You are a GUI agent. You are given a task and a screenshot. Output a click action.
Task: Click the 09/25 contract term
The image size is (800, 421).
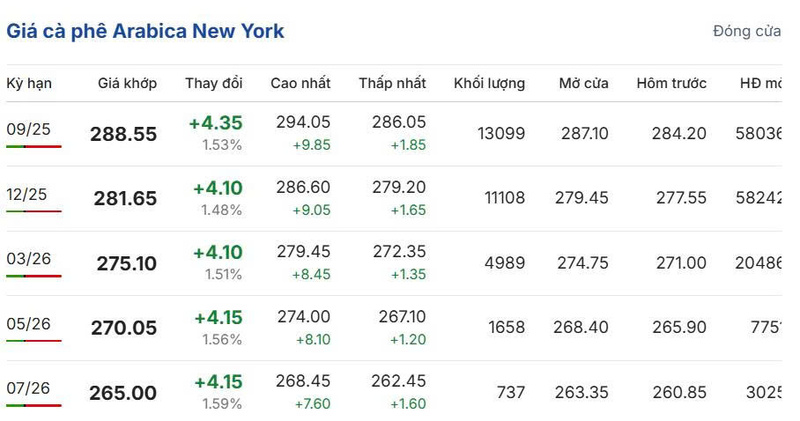(x=28, y=129)
